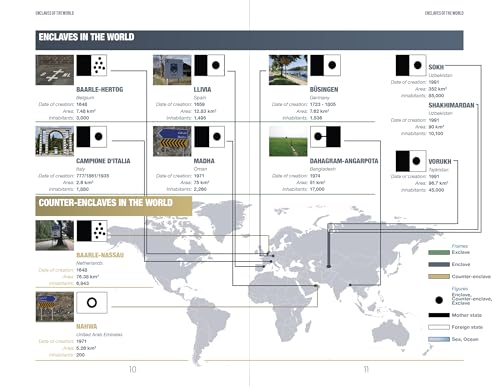The width and height of the screenshot is (500, 386).
Task: Click the '352 km²' area value
Action: [x=438, y=89]
